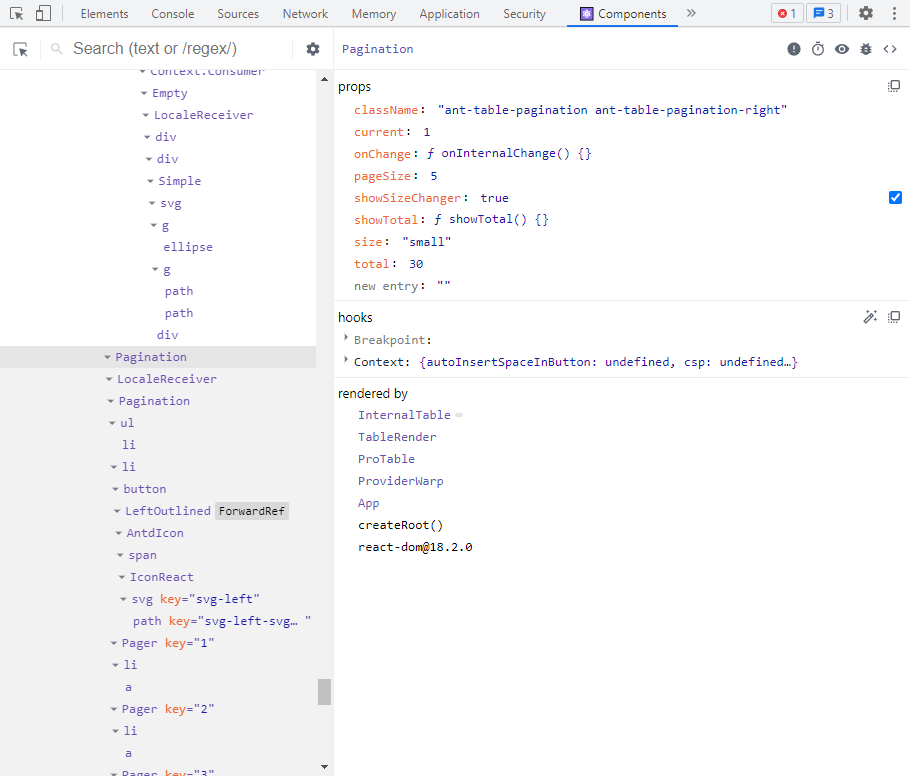
Task: Collapse the ul element node
Action: pos(112,423)
